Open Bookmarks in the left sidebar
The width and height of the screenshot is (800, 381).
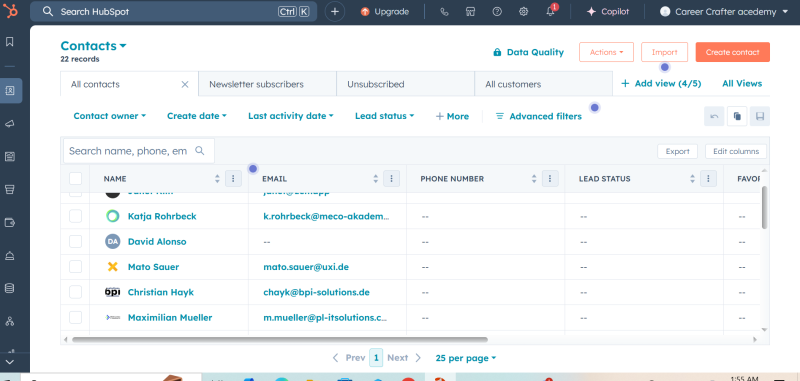(x=10, y=42)
